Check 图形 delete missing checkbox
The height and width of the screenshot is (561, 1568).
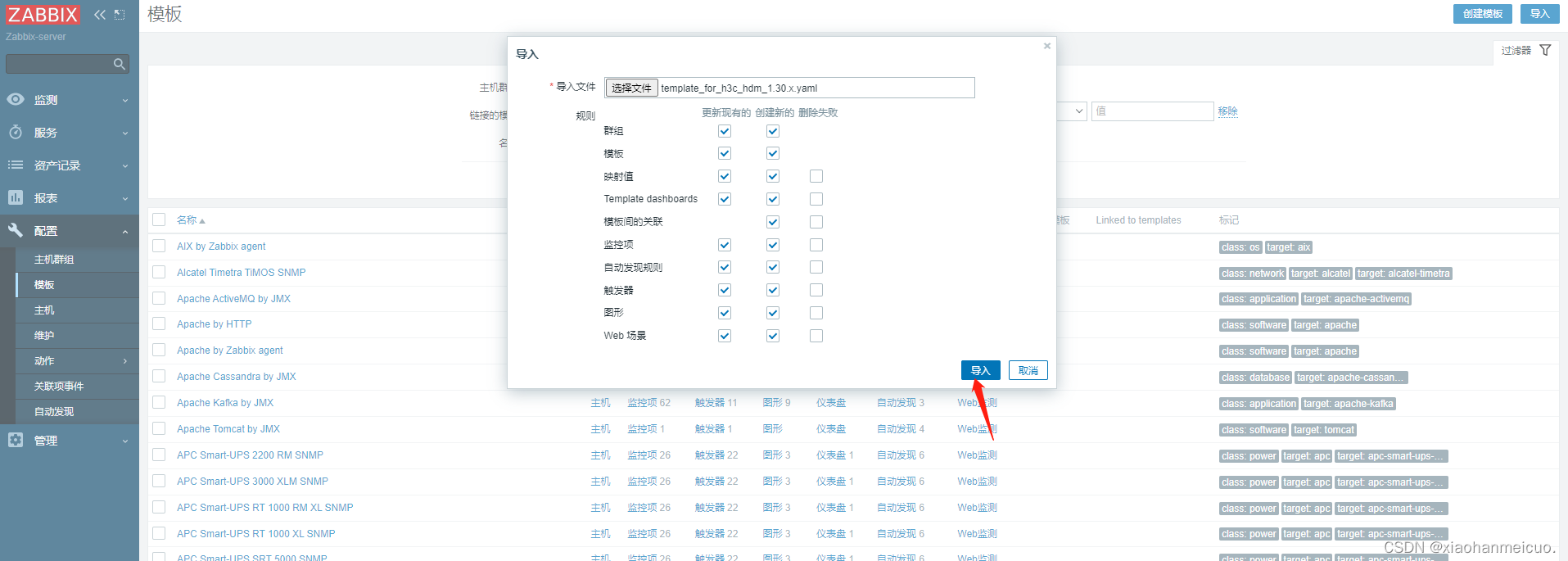tap(816, 313)
